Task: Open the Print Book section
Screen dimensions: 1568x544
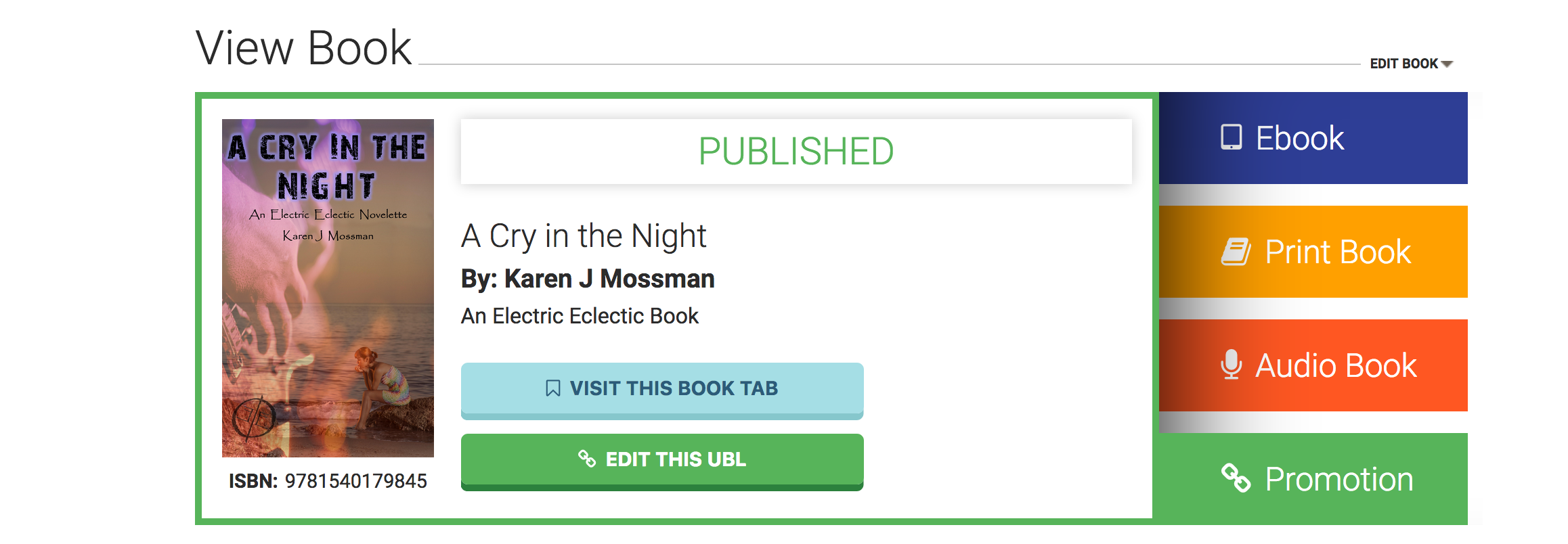Action: (1313, 252)
